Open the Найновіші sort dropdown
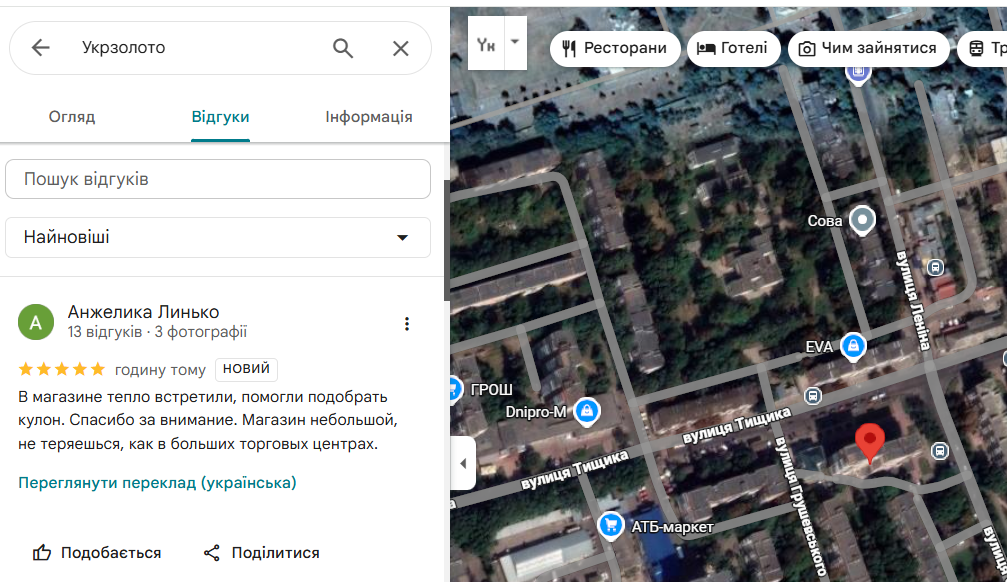The image size is (1007, 582). 218,238
